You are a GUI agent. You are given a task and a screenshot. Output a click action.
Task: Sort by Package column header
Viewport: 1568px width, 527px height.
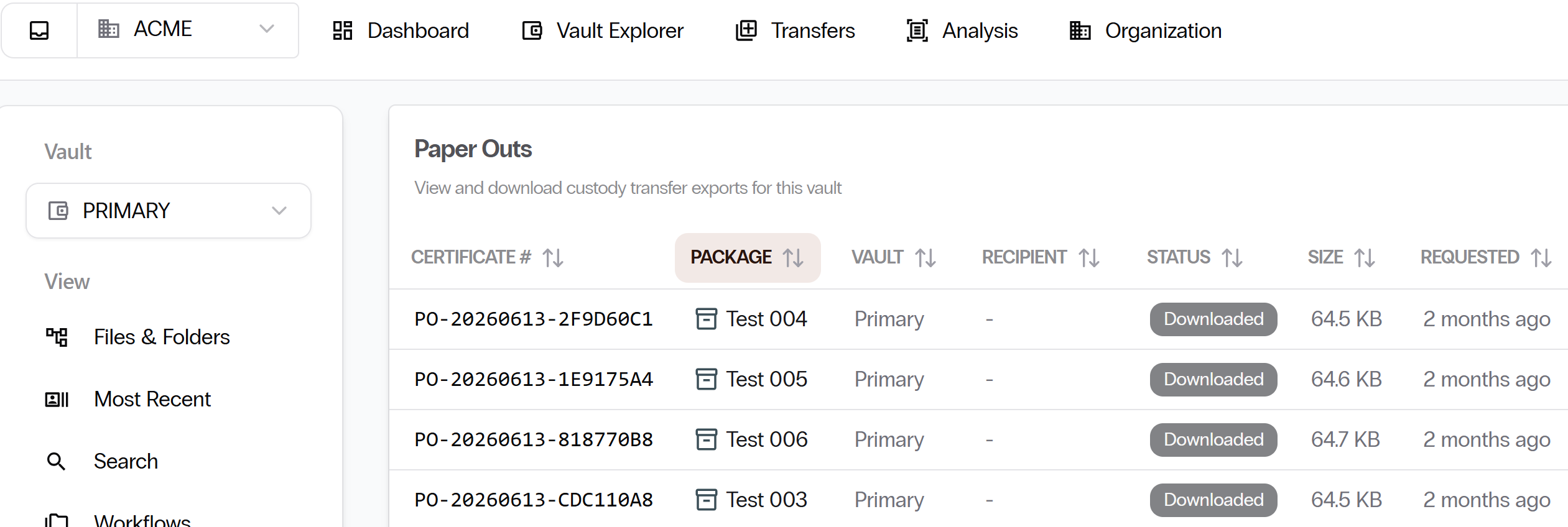tap(748, 257)
